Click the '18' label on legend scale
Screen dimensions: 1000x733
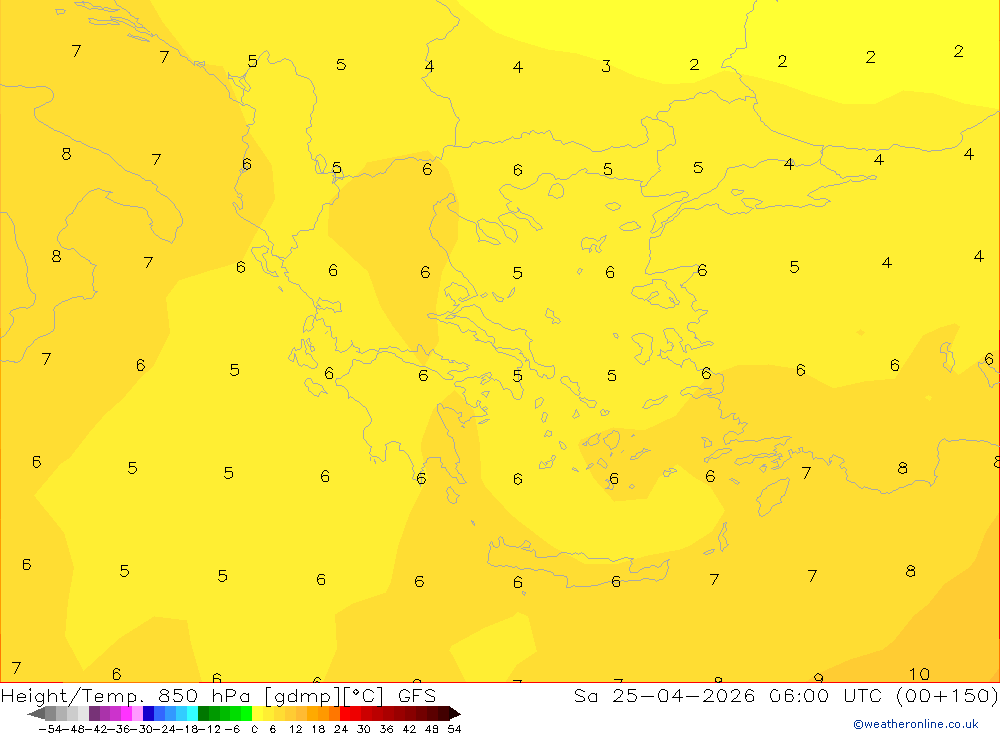point(318,729)
